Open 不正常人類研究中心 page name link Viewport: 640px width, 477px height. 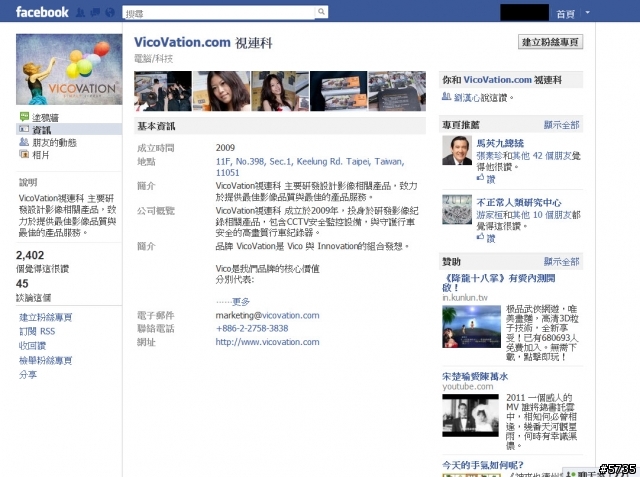(x=519, y=202)
